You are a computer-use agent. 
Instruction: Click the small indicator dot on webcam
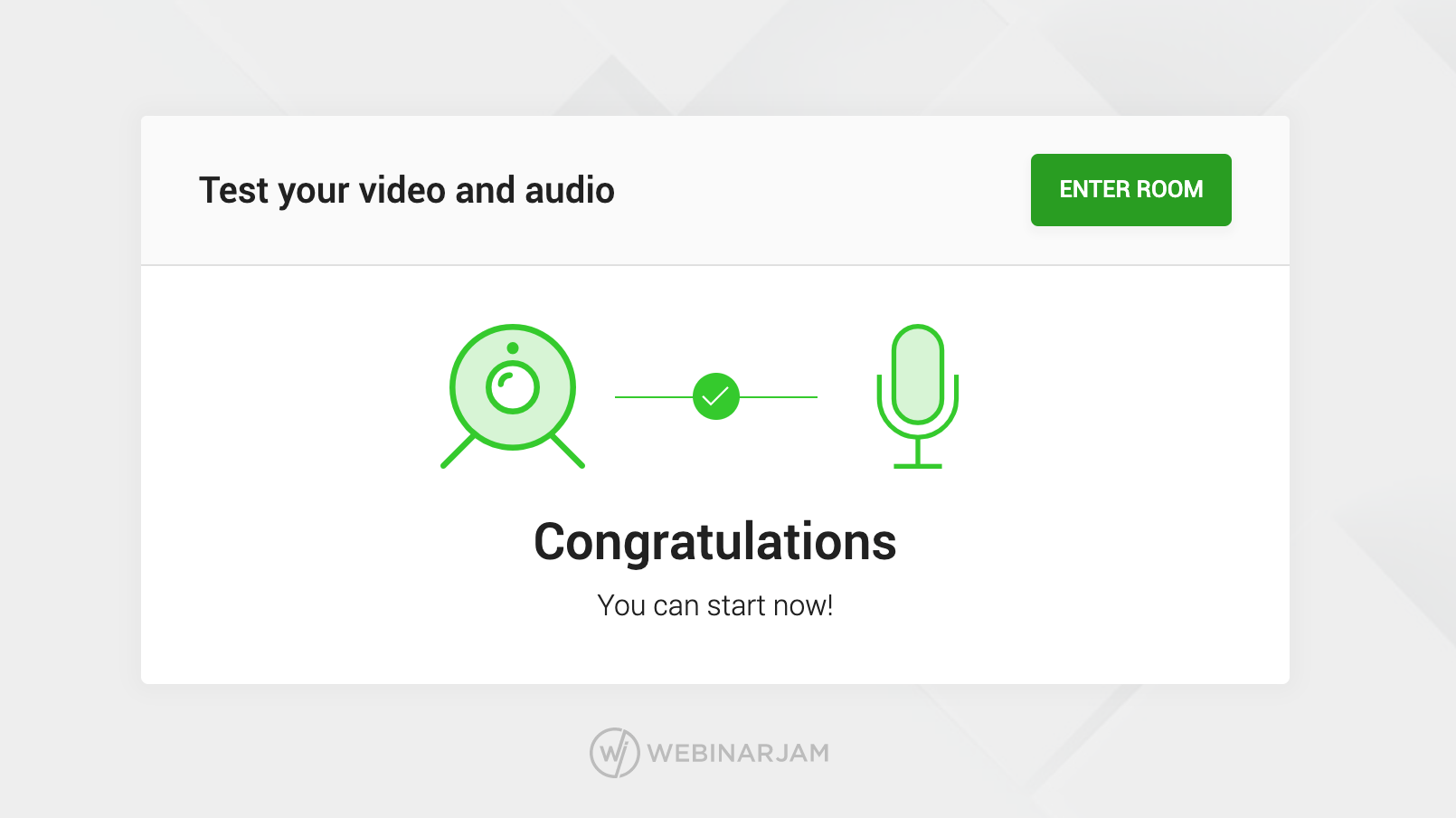click(x=513, y=348)
